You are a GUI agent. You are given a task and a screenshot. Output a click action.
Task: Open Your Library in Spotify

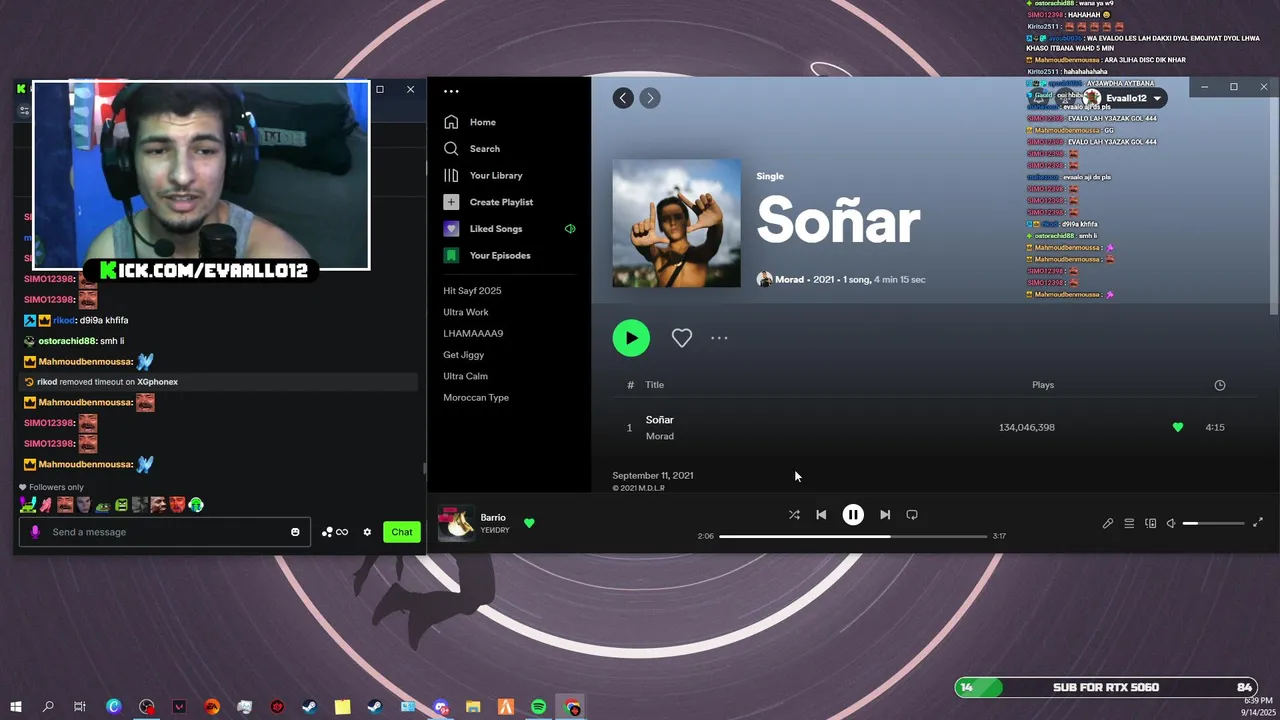[x=483, y=175]
